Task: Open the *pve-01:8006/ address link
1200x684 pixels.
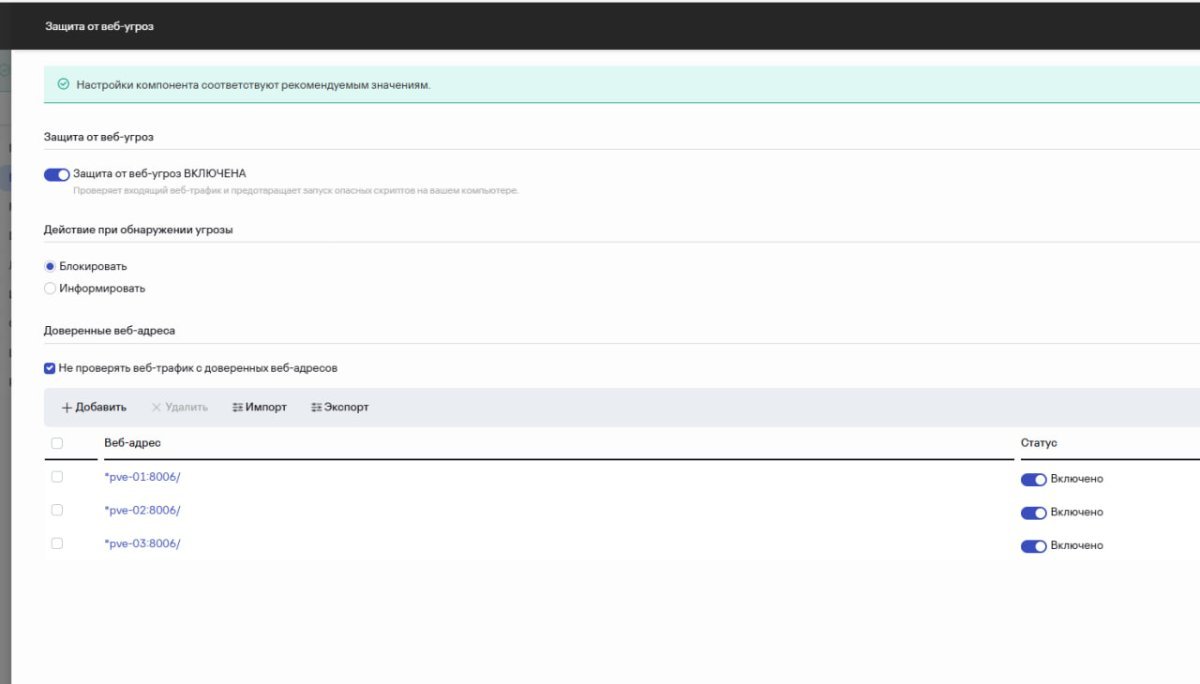Action: [142, 477]
